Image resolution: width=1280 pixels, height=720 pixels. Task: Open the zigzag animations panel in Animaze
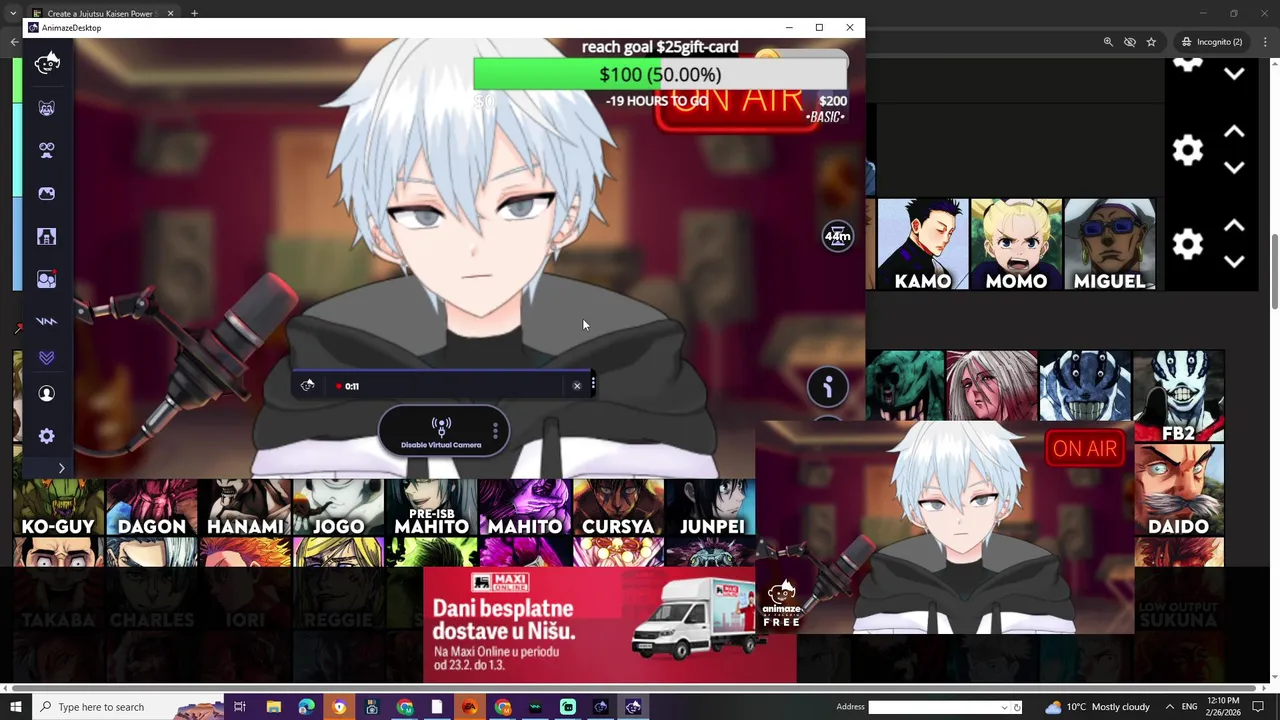coord(46,321)
